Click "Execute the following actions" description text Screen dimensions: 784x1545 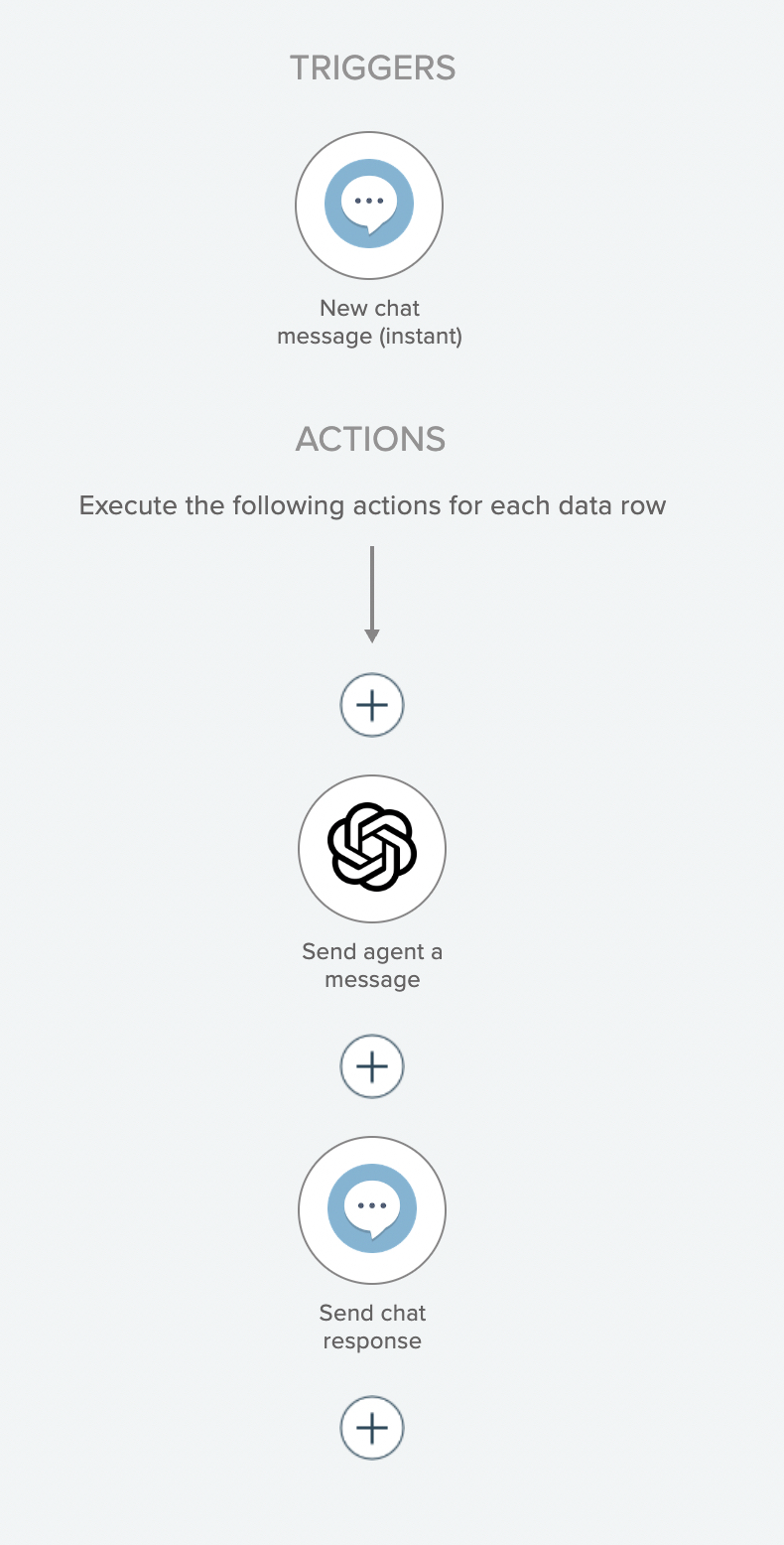tap(372, 505)
